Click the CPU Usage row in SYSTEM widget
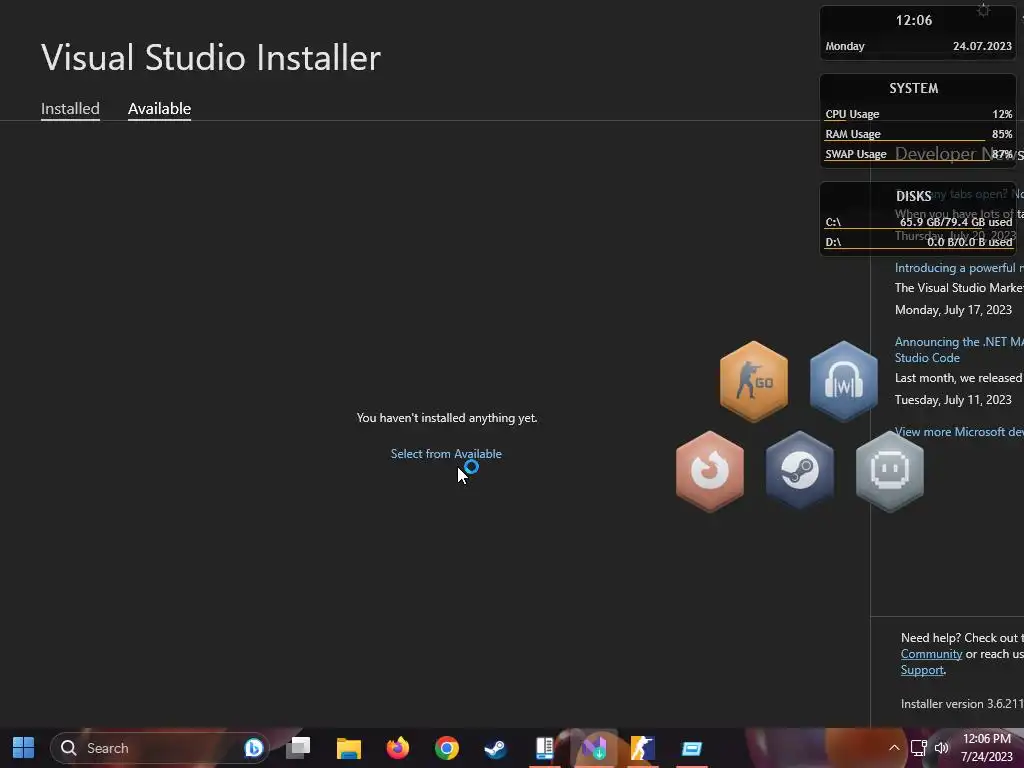1024x768 pixels. [918, 114]
